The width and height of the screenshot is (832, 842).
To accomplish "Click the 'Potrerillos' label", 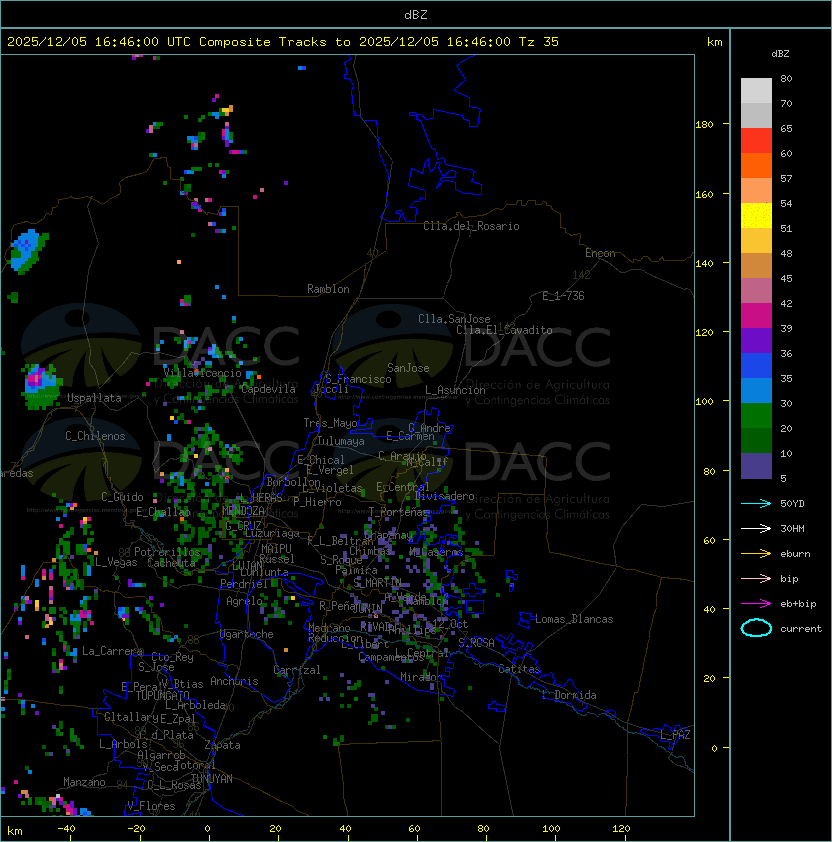I will pyautogui.click(x=167, y=552).
